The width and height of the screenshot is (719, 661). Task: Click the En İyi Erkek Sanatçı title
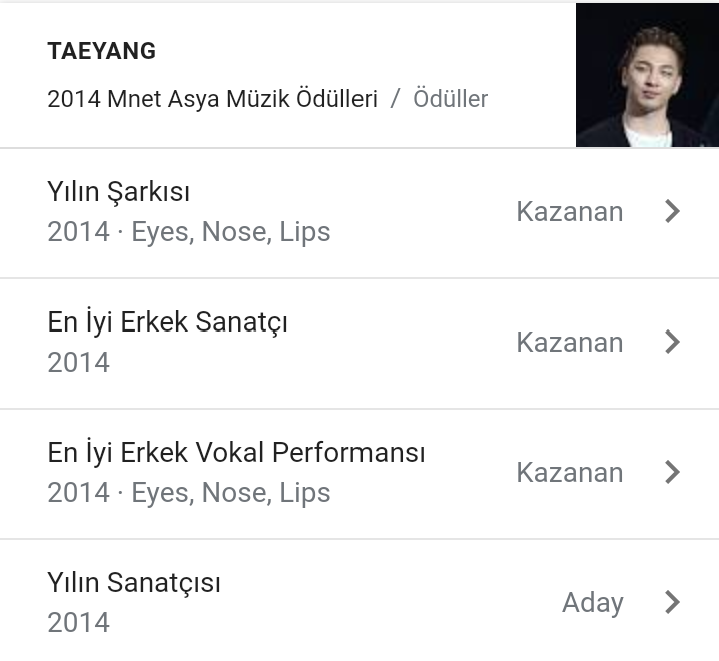tap(167, 322)
